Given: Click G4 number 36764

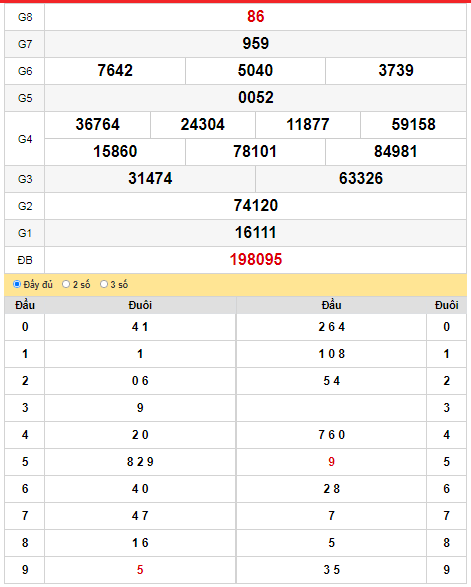Looking at the screenshot, I should pyautogui.click(x=97, y=124).
